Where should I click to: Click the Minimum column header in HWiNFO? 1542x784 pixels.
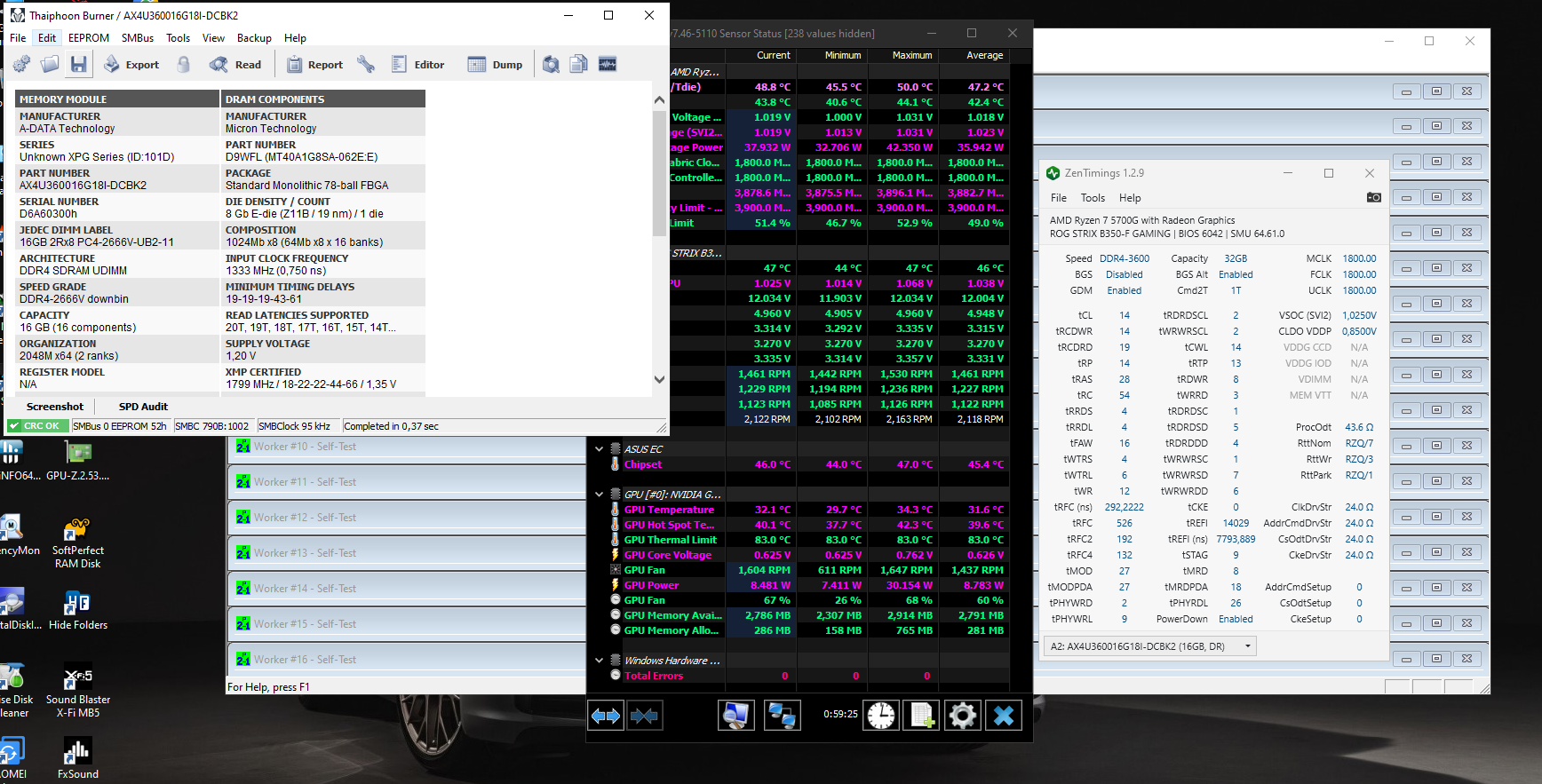(842, 55)
